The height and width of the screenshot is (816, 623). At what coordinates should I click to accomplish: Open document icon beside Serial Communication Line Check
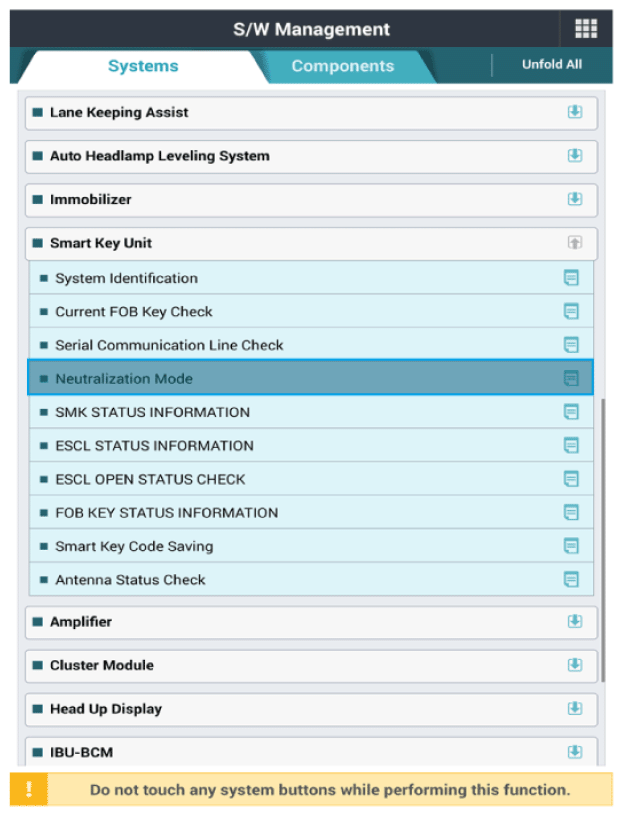point(571,345)
